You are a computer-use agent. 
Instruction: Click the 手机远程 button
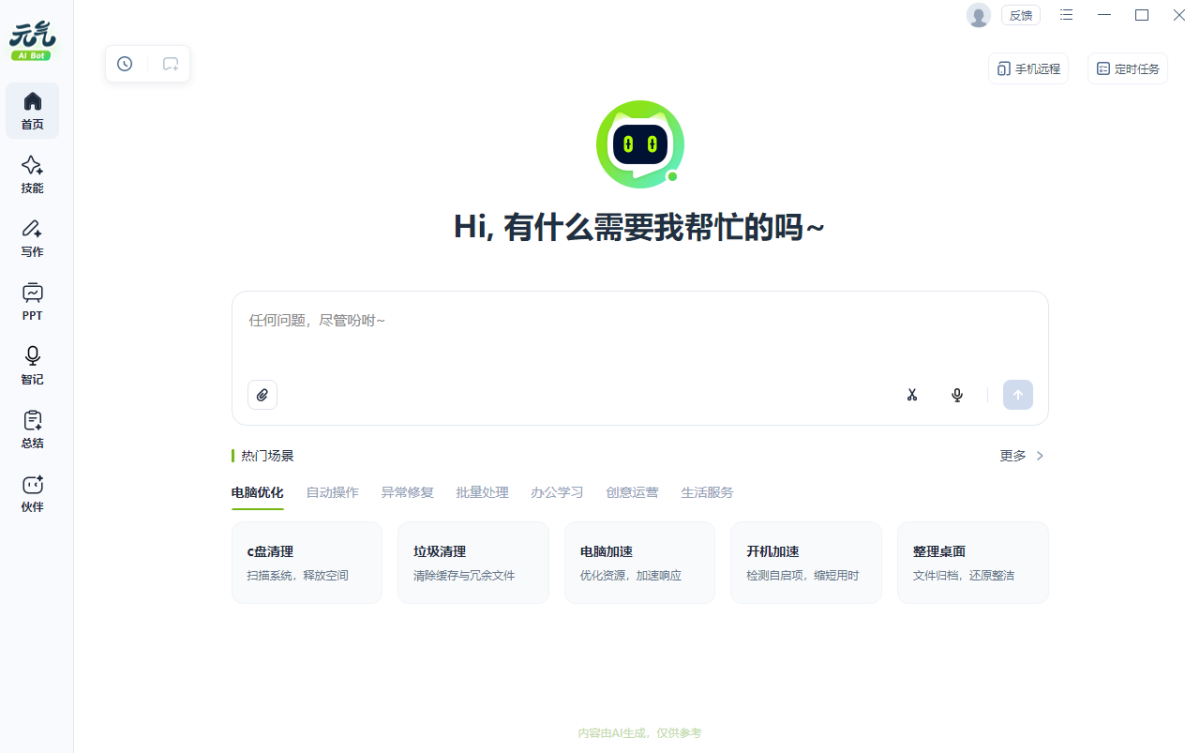pyautogui.click(x=1028, y=69)
